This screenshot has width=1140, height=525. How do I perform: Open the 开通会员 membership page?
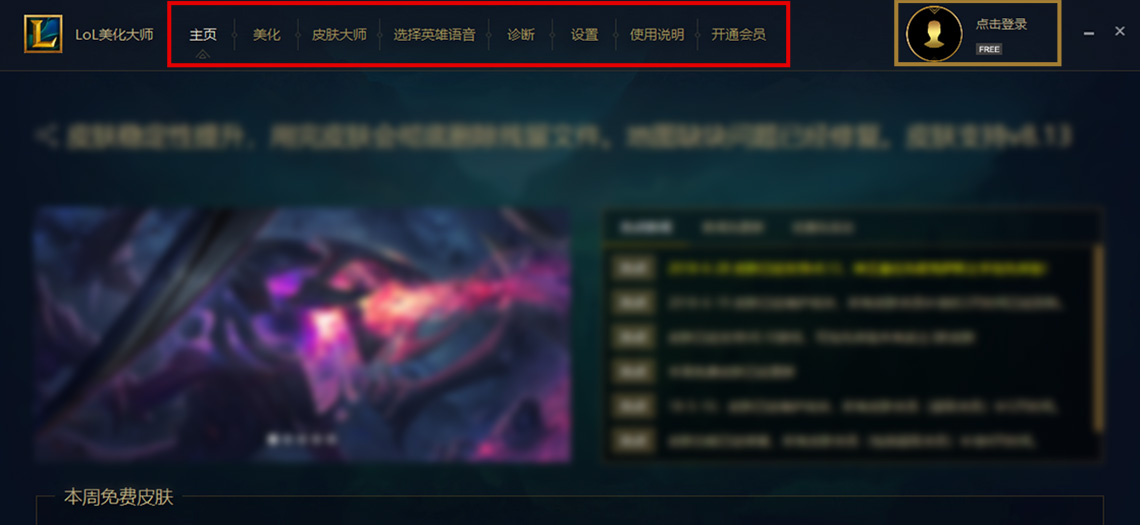click(x=738, y=35)
